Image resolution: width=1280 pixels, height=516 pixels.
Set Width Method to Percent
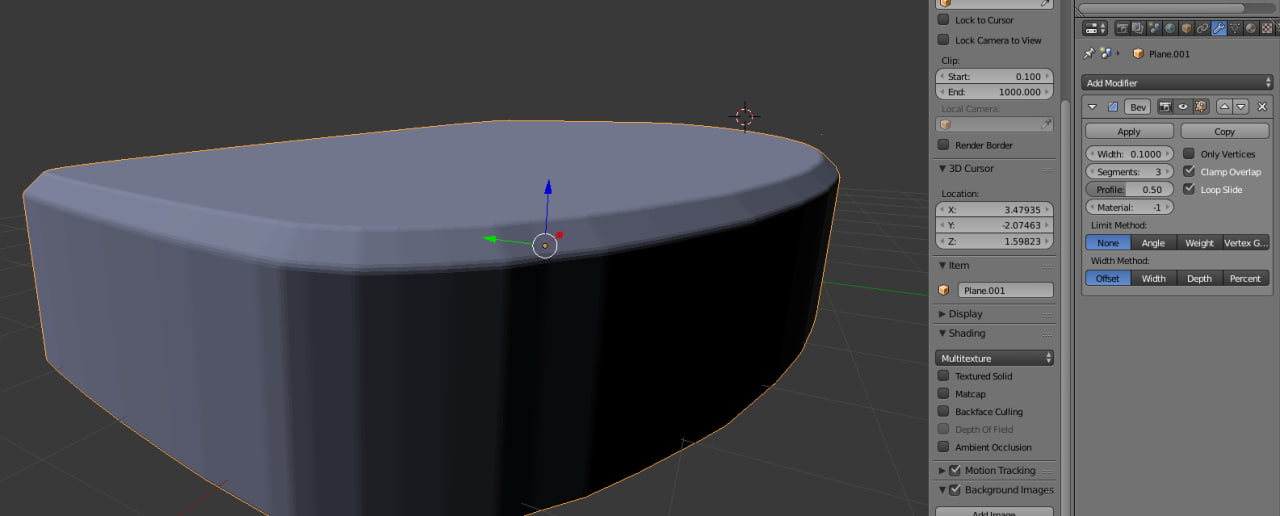coord(1246,279)
